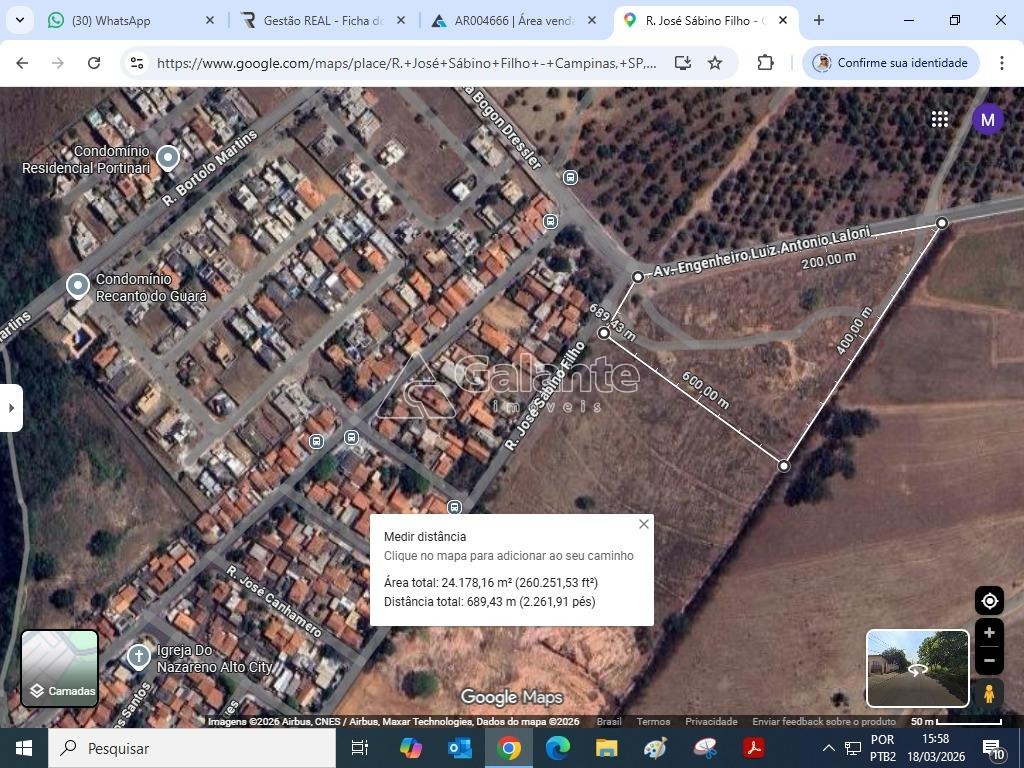
Task: Click Confirme sua identidade button
Action: coord(890,63)
